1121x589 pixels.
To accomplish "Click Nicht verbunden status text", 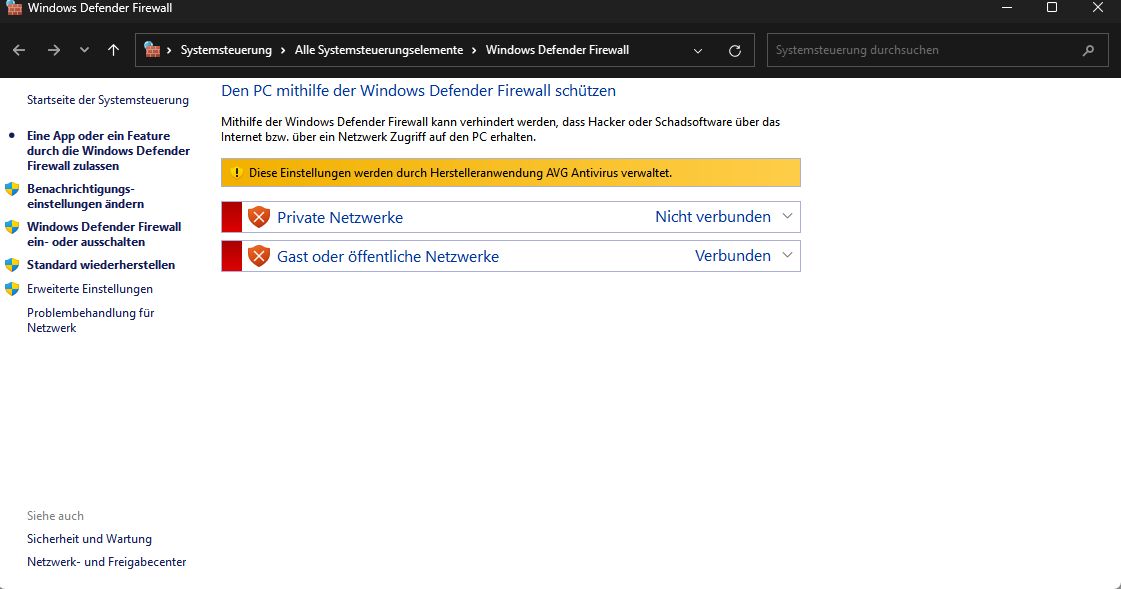I will pyautogui.click(x=713, y=217).
